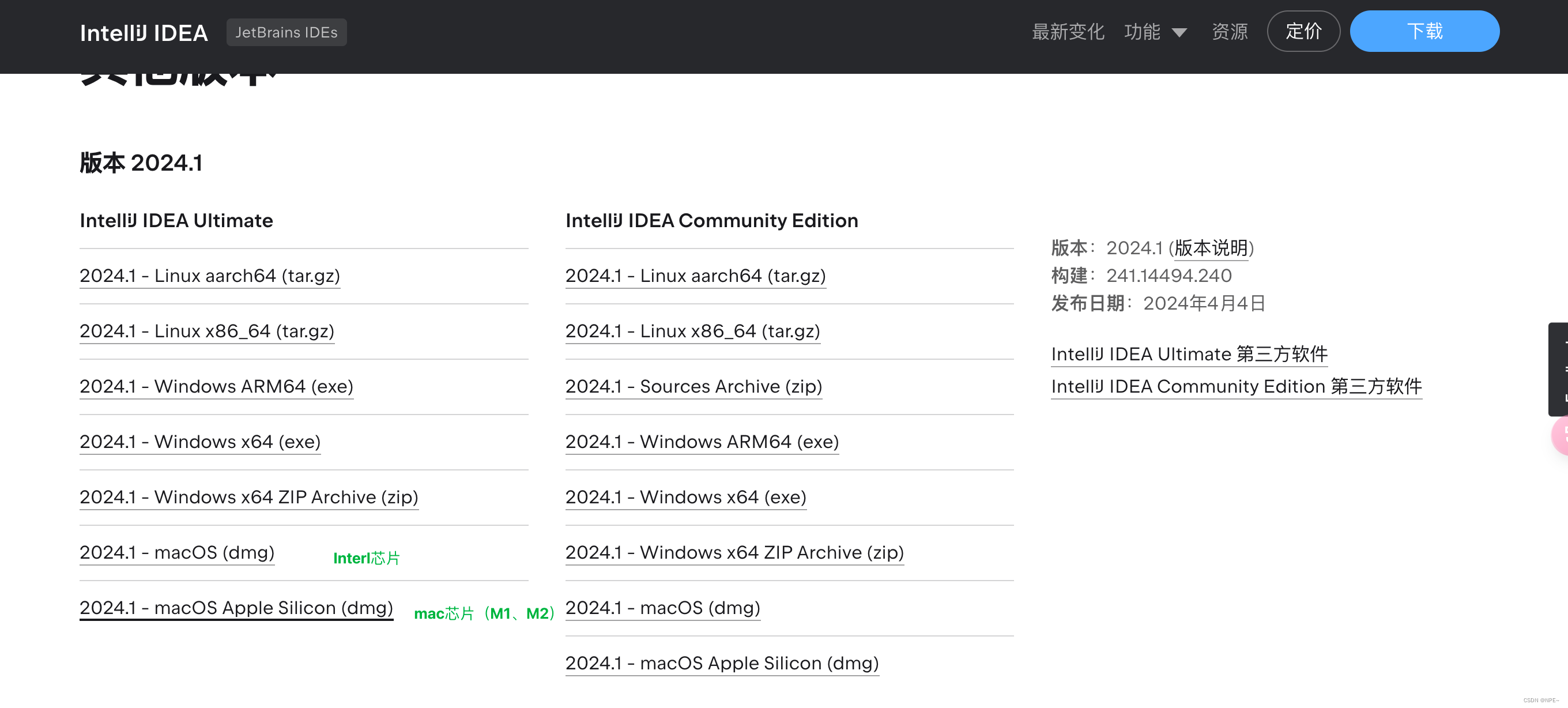1568x708 pixels.
Task: Click the IntelliJ IDEA logo in header
Action: (144, 33)
